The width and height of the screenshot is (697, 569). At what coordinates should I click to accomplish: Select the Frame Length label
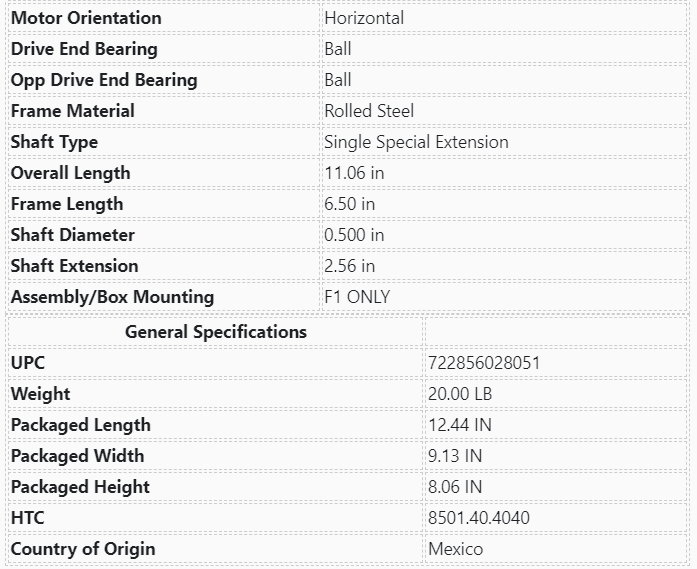point(67,204)
